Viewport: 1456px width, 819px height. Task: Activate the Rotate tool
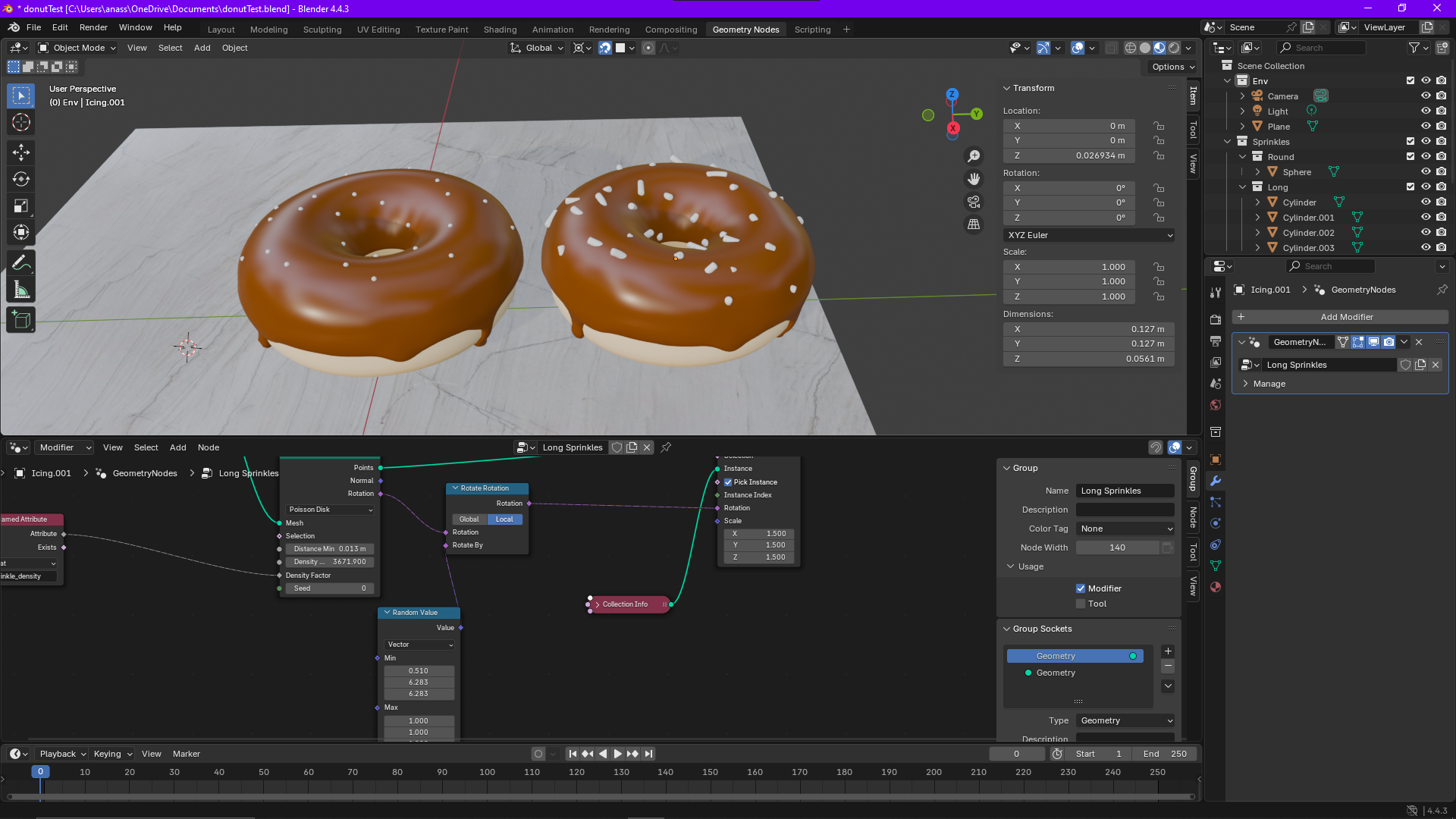[x=21, y=179]
